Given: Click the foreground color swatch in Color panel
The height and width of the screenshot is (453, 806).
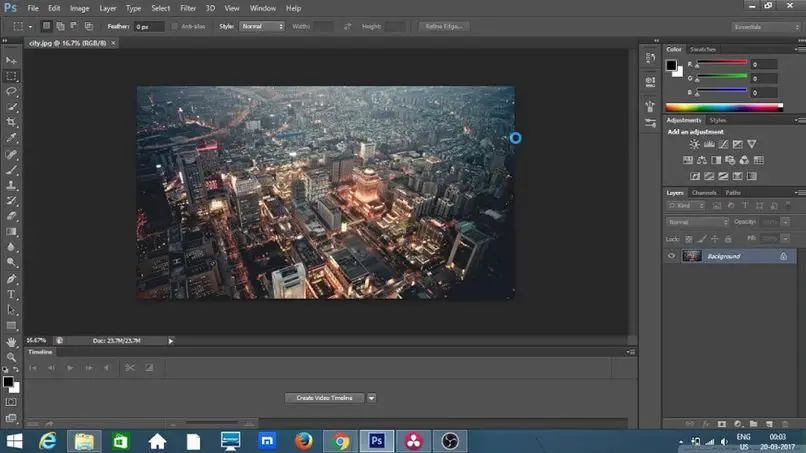Looking at the screenshot, I should pyautogui.click(x=672, y=65).
